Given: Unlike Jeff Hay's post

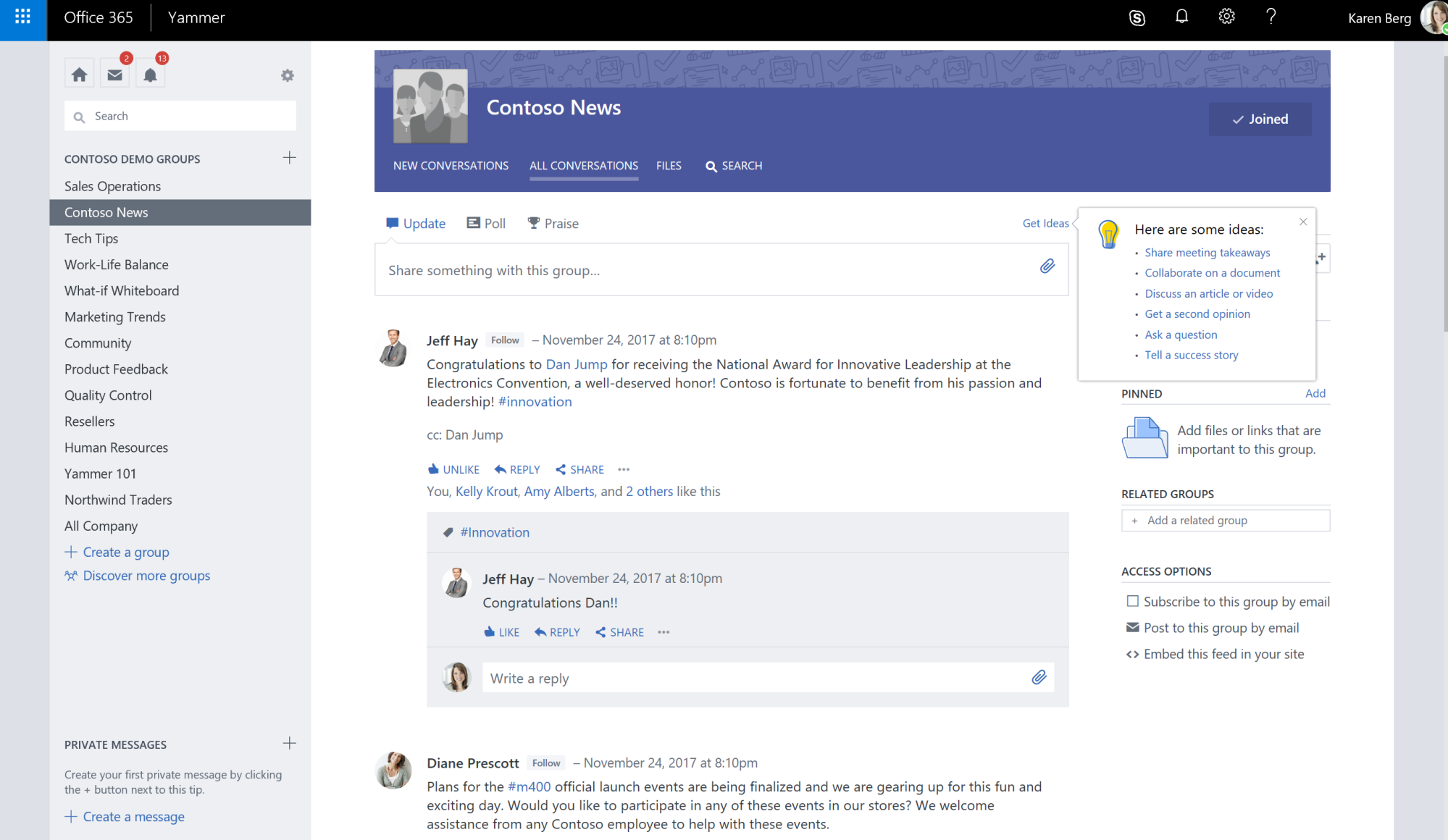Looking at the screenshot, I should click(453, 469).
